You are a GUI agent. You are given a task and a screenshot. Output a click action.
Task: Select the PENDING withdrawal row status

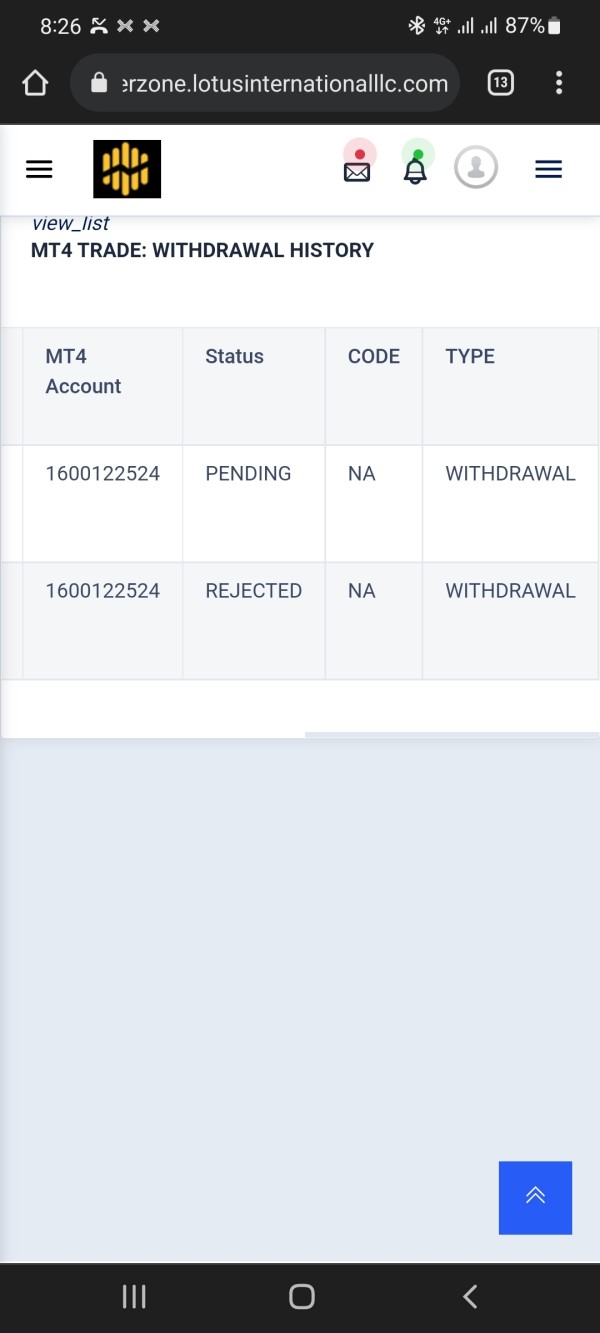tap(248, 473)
